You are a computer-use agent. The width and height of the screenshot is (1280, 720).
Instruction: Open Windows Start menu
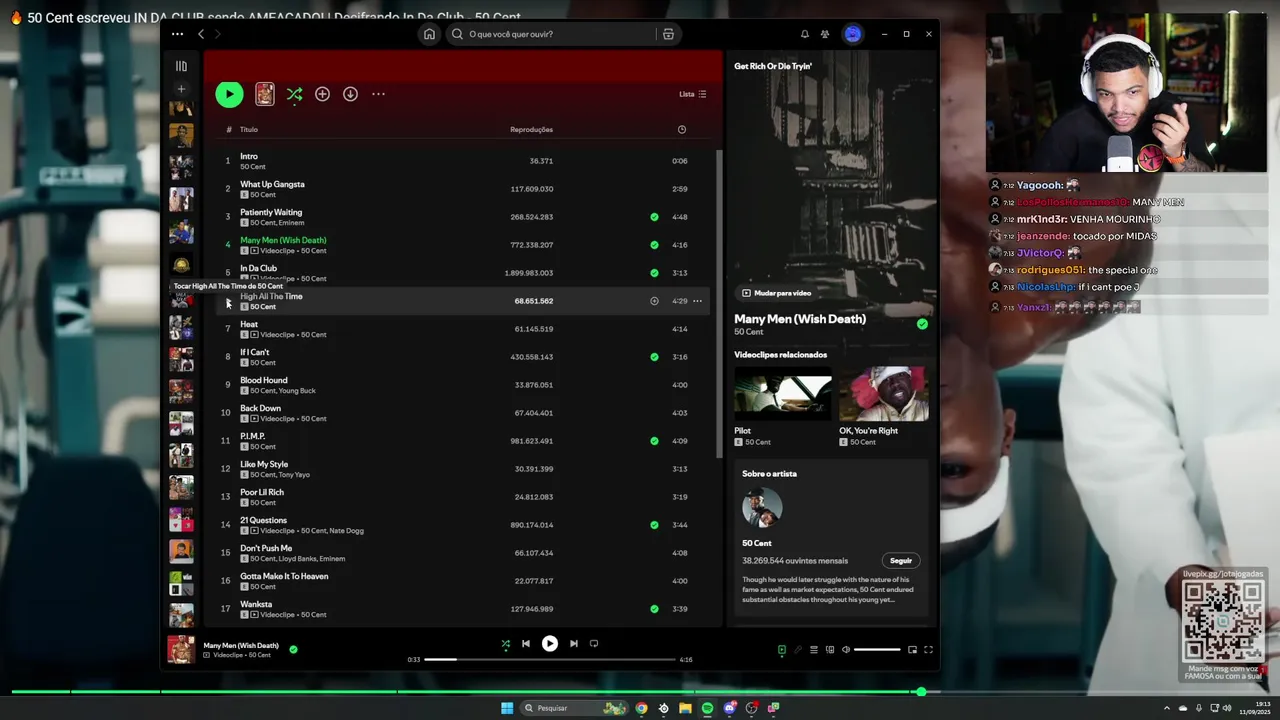507,708
